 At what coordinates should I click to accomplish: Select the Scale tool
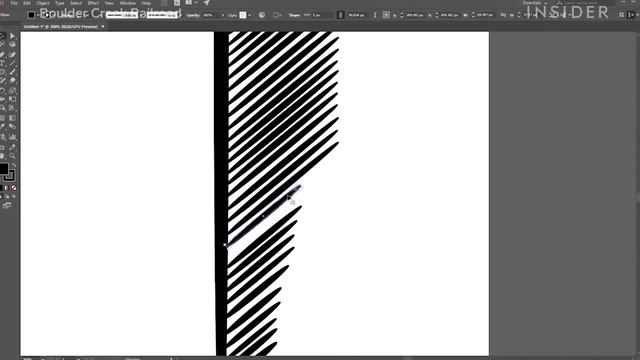coord(12,90)
